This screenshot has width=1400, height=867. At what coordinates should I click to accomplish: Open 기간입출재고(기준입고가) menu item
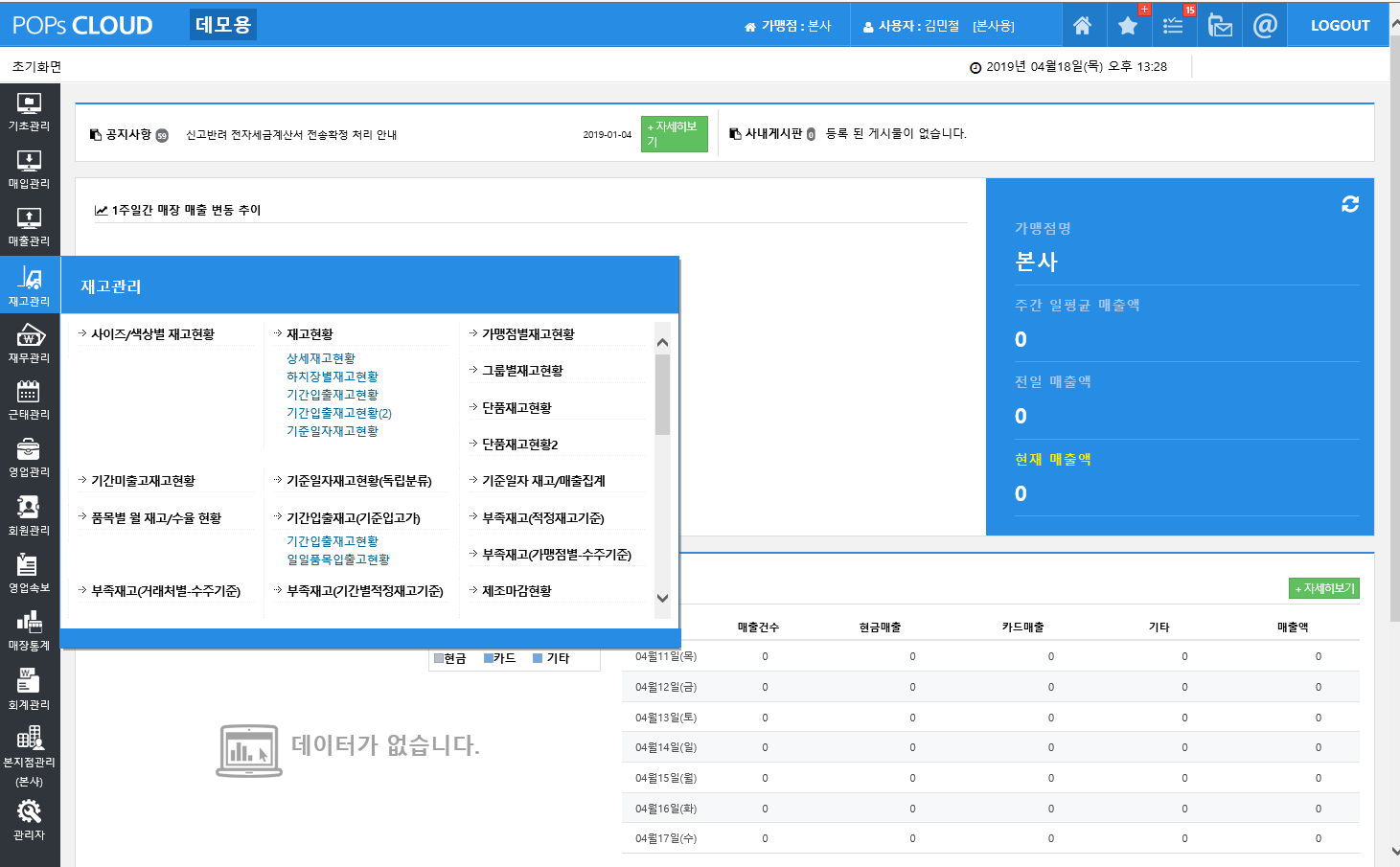coord(354,518)
